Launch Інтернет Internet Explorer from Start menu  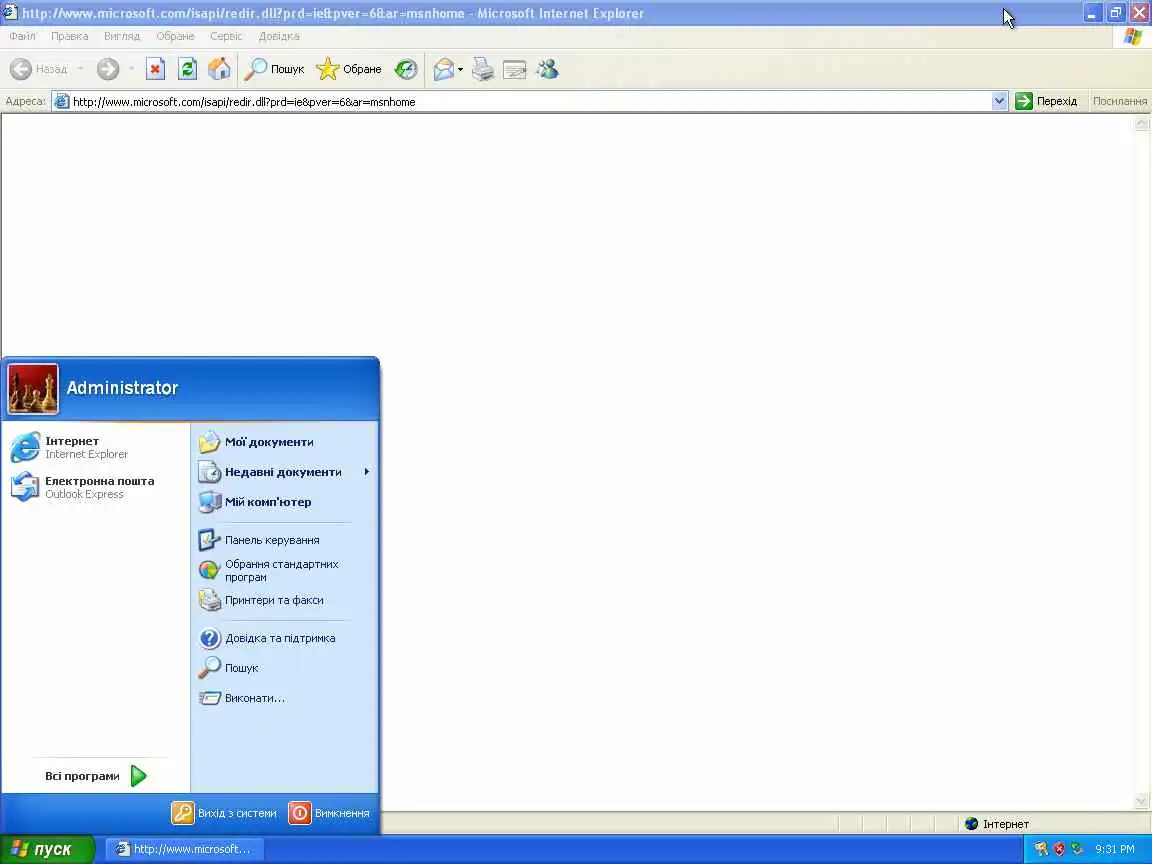(96, 447)
